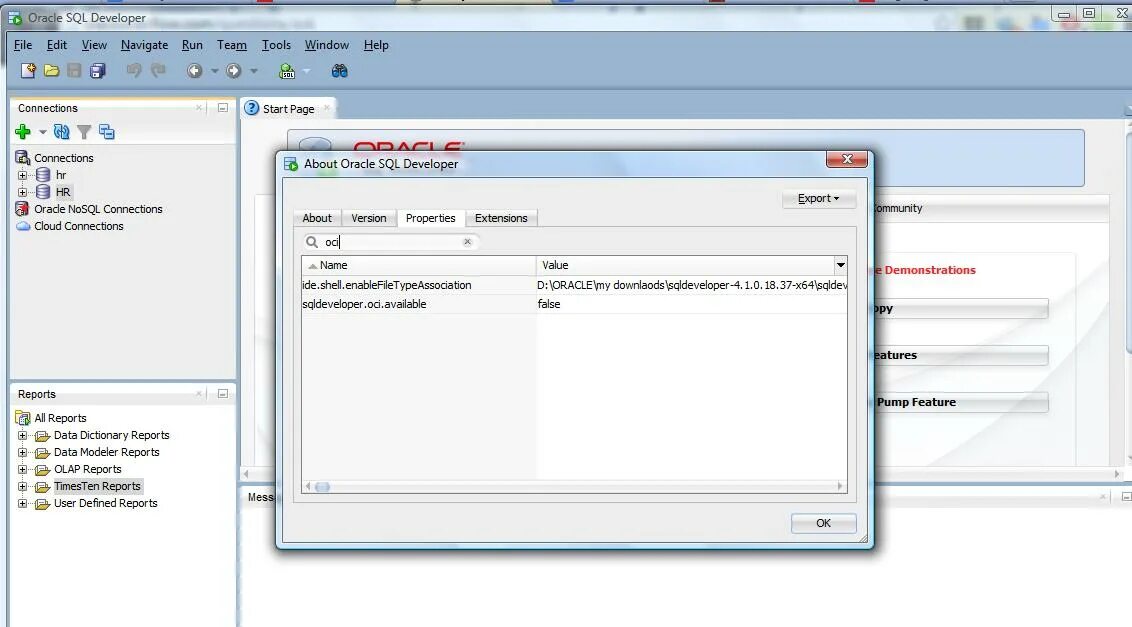The height and width of the screenshot is (627, 1132).
Task: Click the properties search input field
Action: [391, 242]
